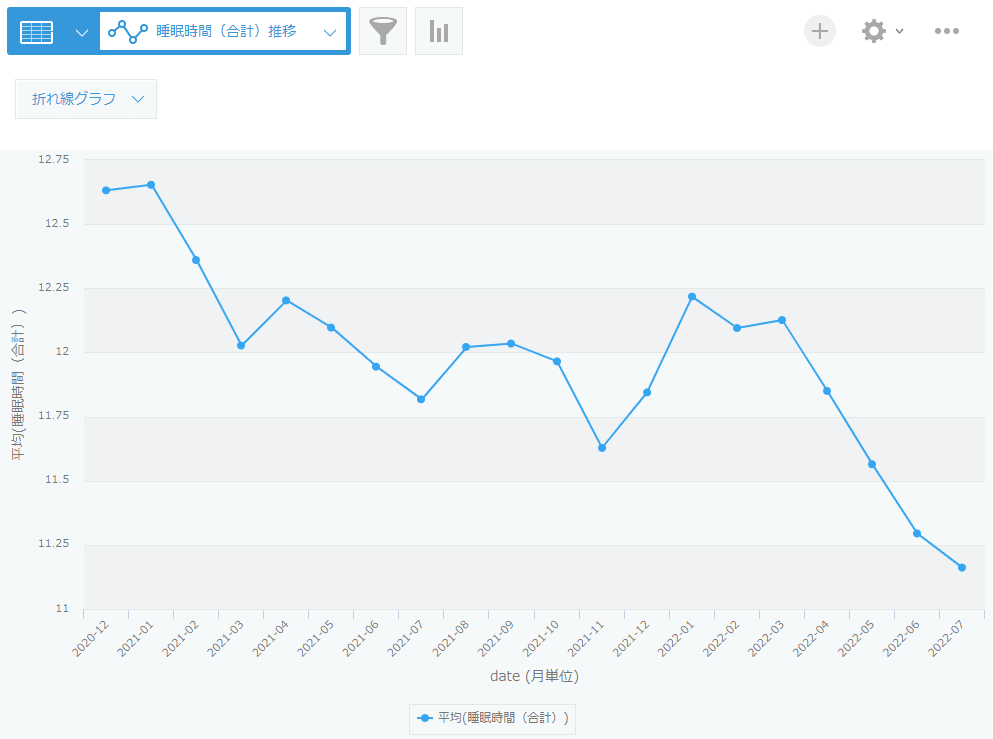993x739 pixels.
Task: Toggle 平均(睡眠時間（合計）) legend series
Action: coord(493,718)
